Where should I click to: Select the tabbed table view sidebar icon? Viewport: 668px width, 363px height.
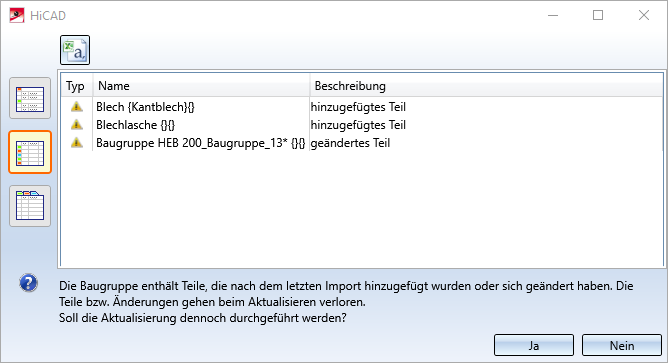[30, 206]
